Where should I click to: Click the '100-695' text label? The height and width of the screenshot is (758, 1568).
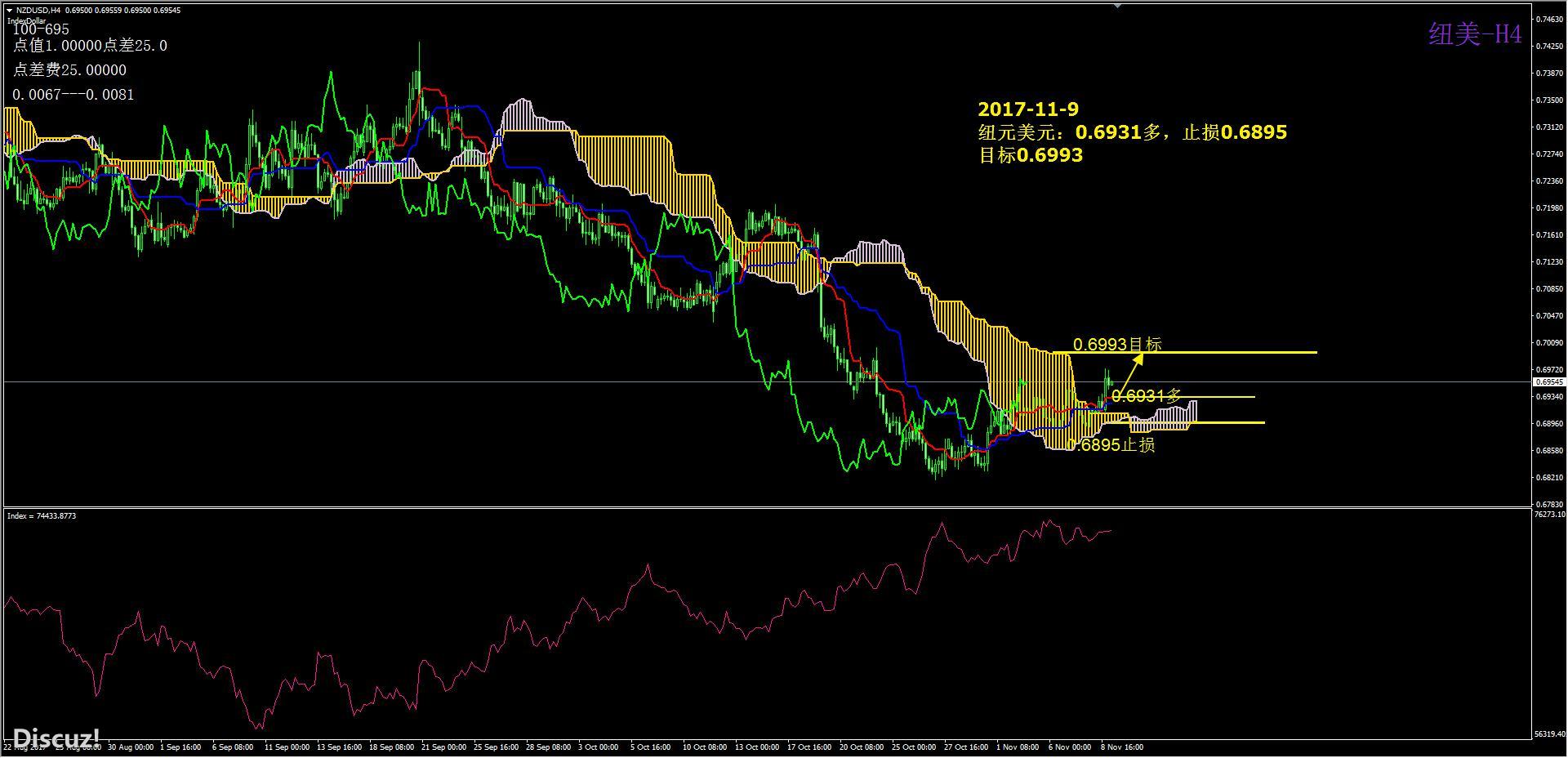tap(41, 29)
